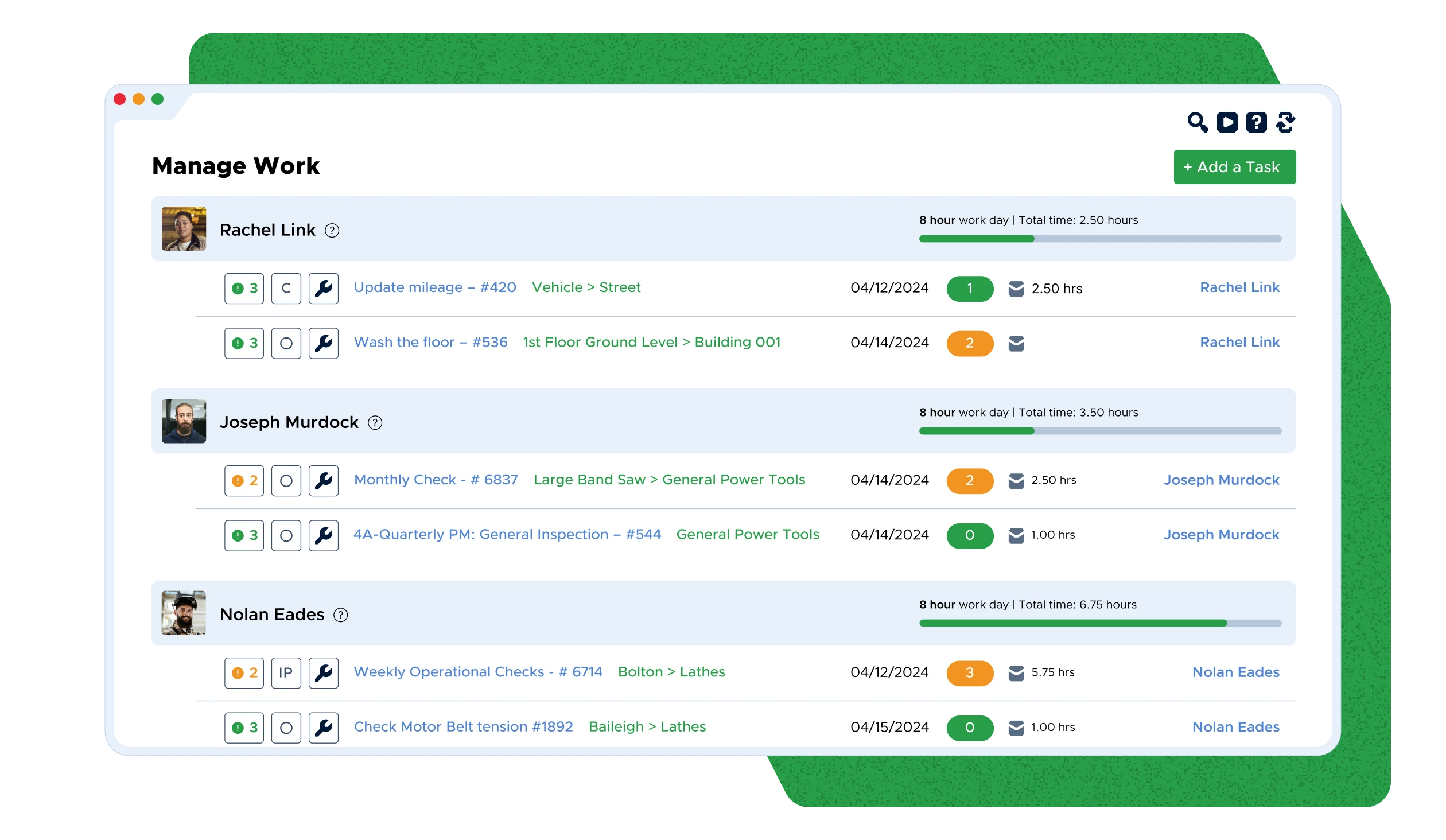Image resolution: width=1446 pixels, height=840 pixels.
Task: Click the video tutorials icon
Action: pos(1227,122)
